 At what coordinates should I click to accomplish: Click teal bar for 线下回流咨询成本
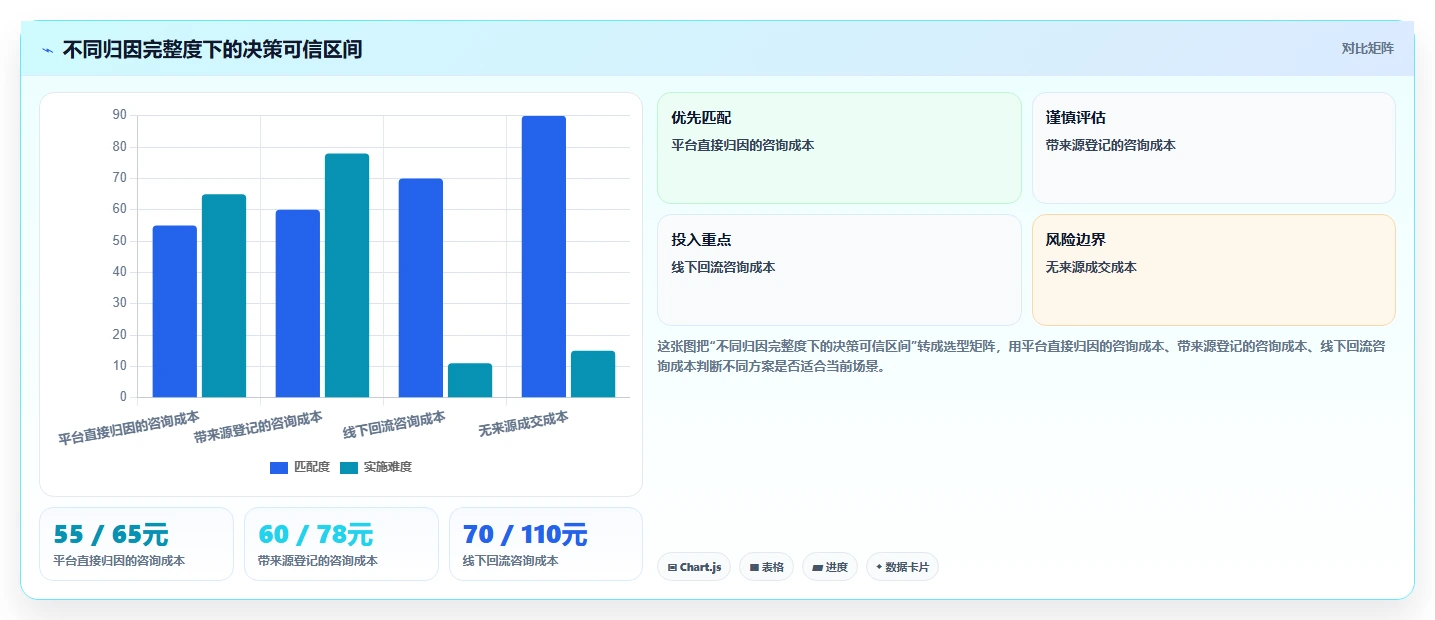(x=470, y=380)
